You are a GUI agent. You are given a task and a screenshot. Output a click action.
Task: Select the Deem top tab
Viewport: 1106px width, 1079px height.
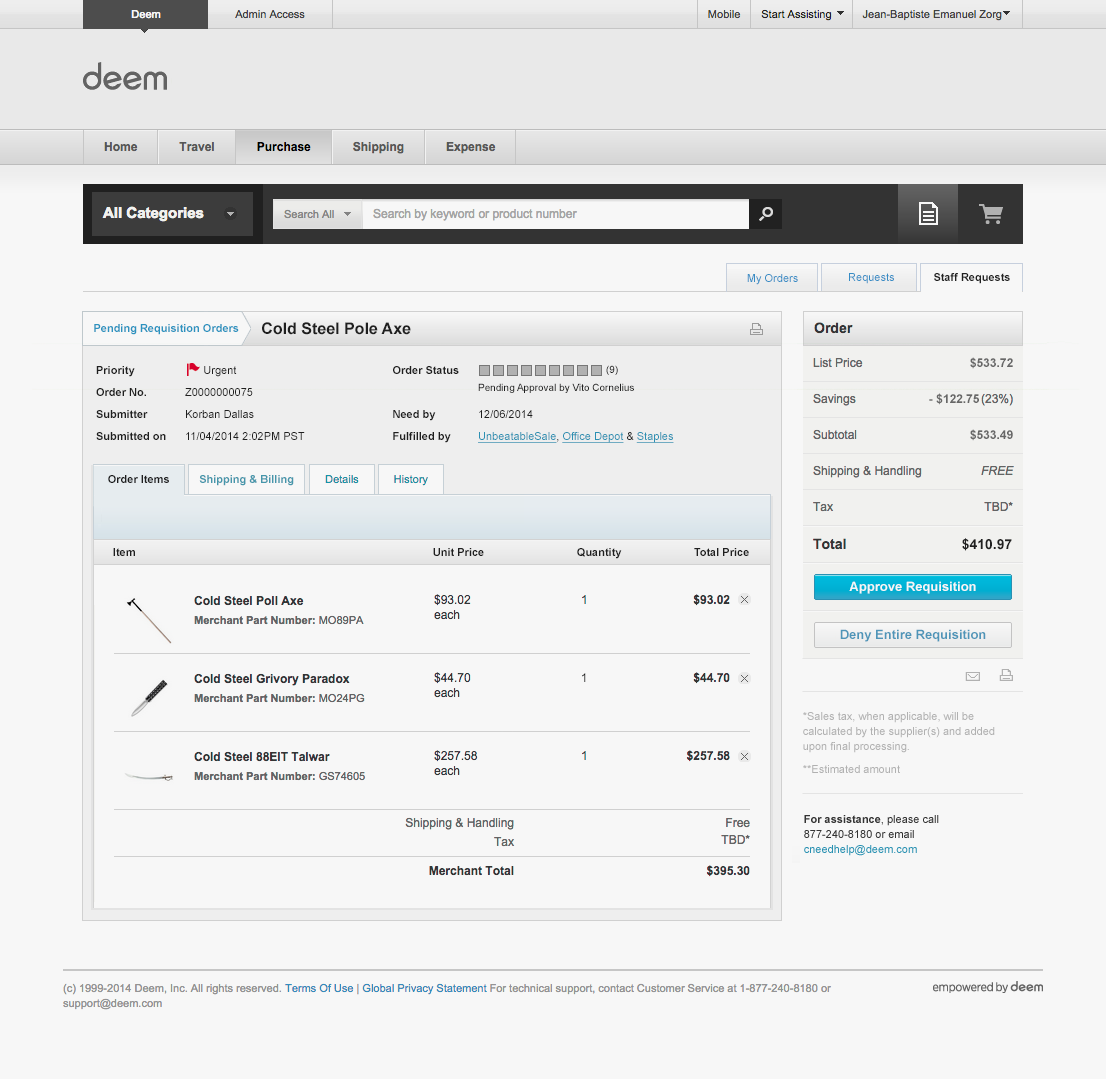click(x=145, y=14)
